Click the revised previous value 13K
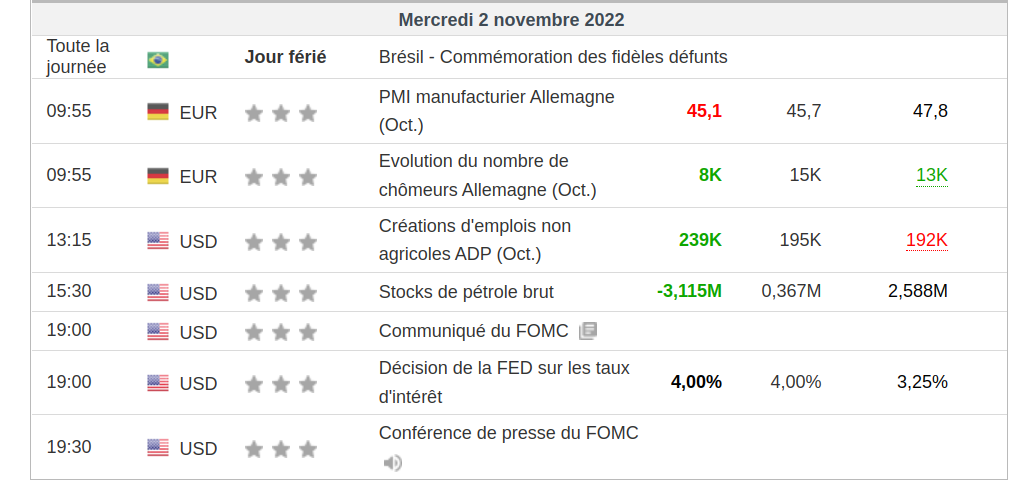 point(931,175)
